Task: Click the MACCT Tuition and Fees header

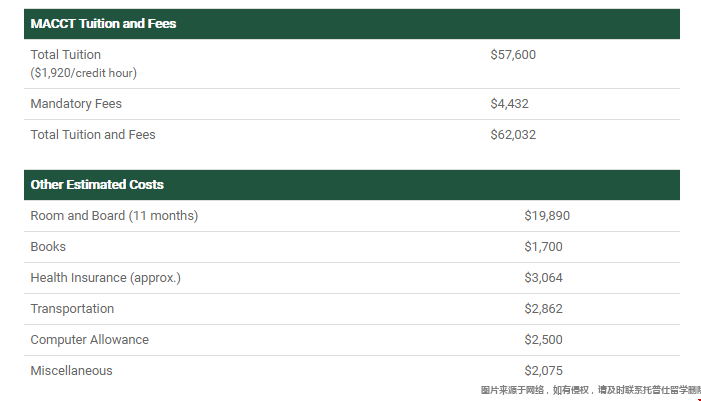Action: (x=103, y=23)
